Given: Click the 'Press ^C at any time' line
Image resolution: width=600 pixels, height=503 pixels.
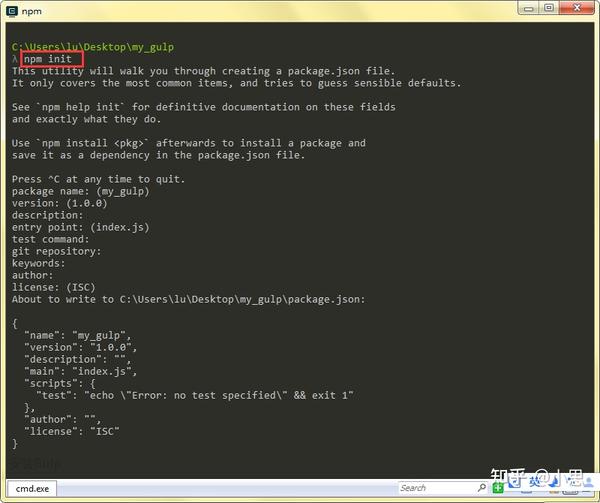Looking at the screenshot, I should (98, 179).
